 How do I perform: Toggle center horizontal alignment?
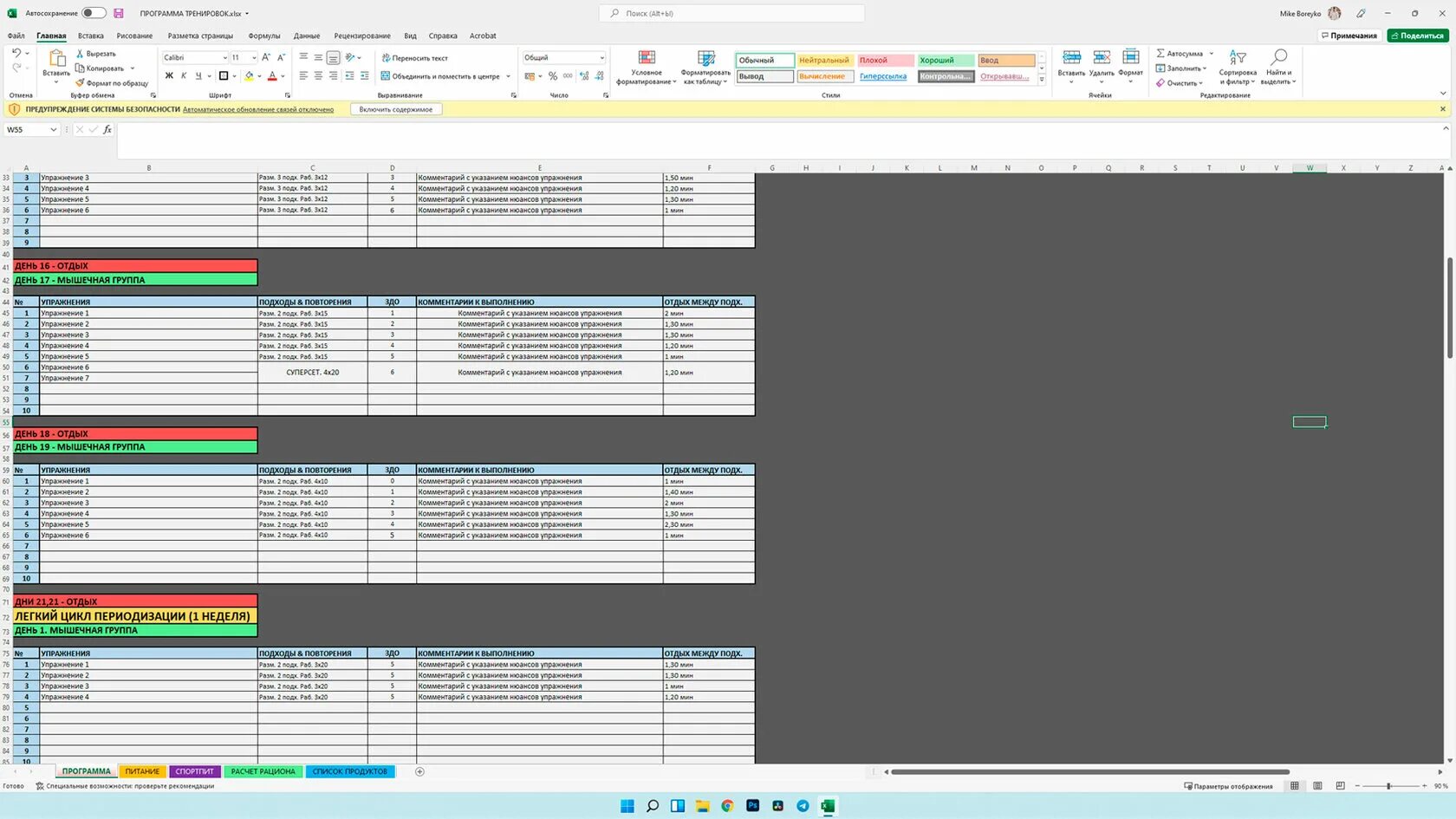pos(318,76)
